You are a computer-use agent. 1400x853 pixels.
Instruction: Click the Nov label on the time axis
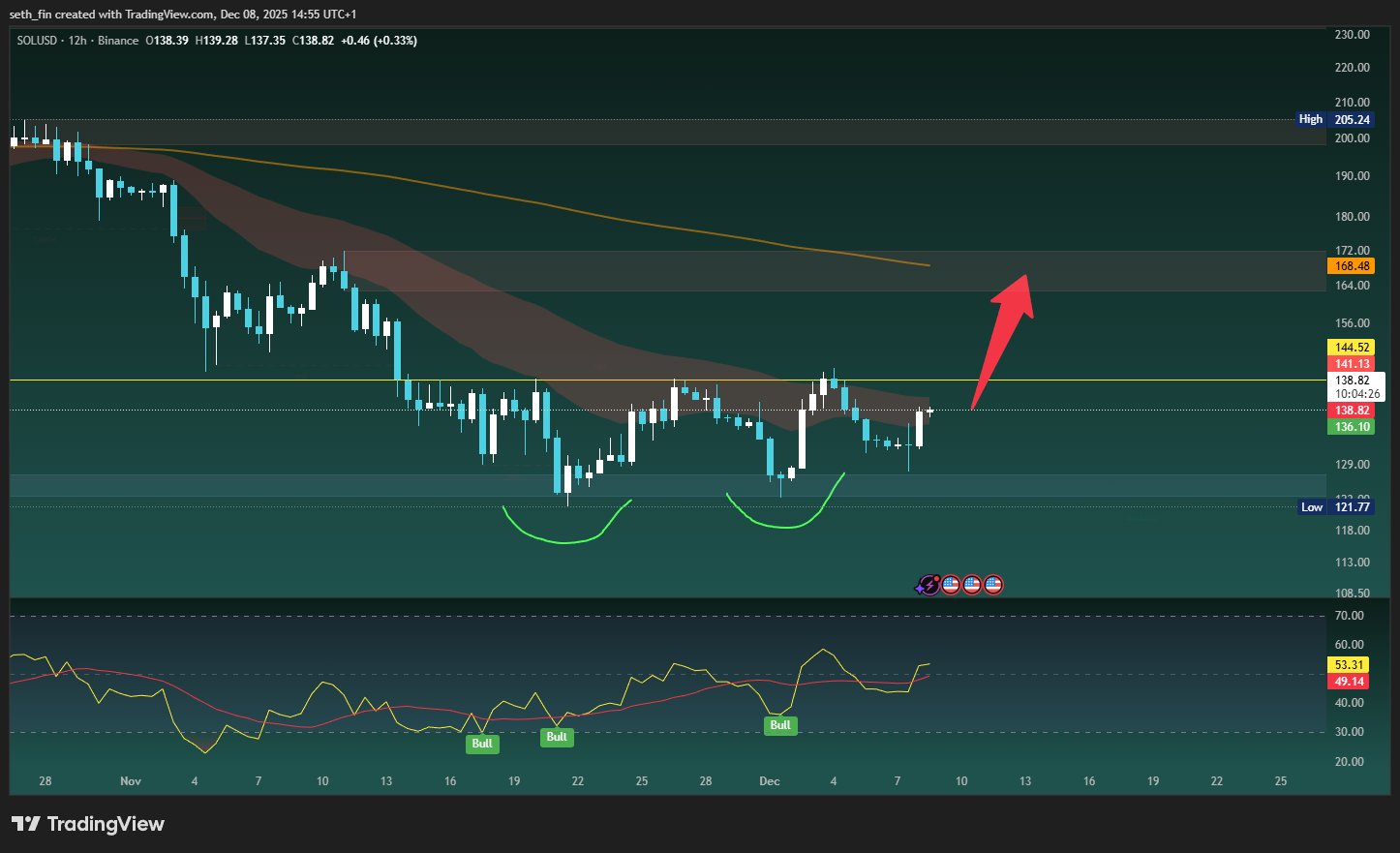[x=131, y=781]
